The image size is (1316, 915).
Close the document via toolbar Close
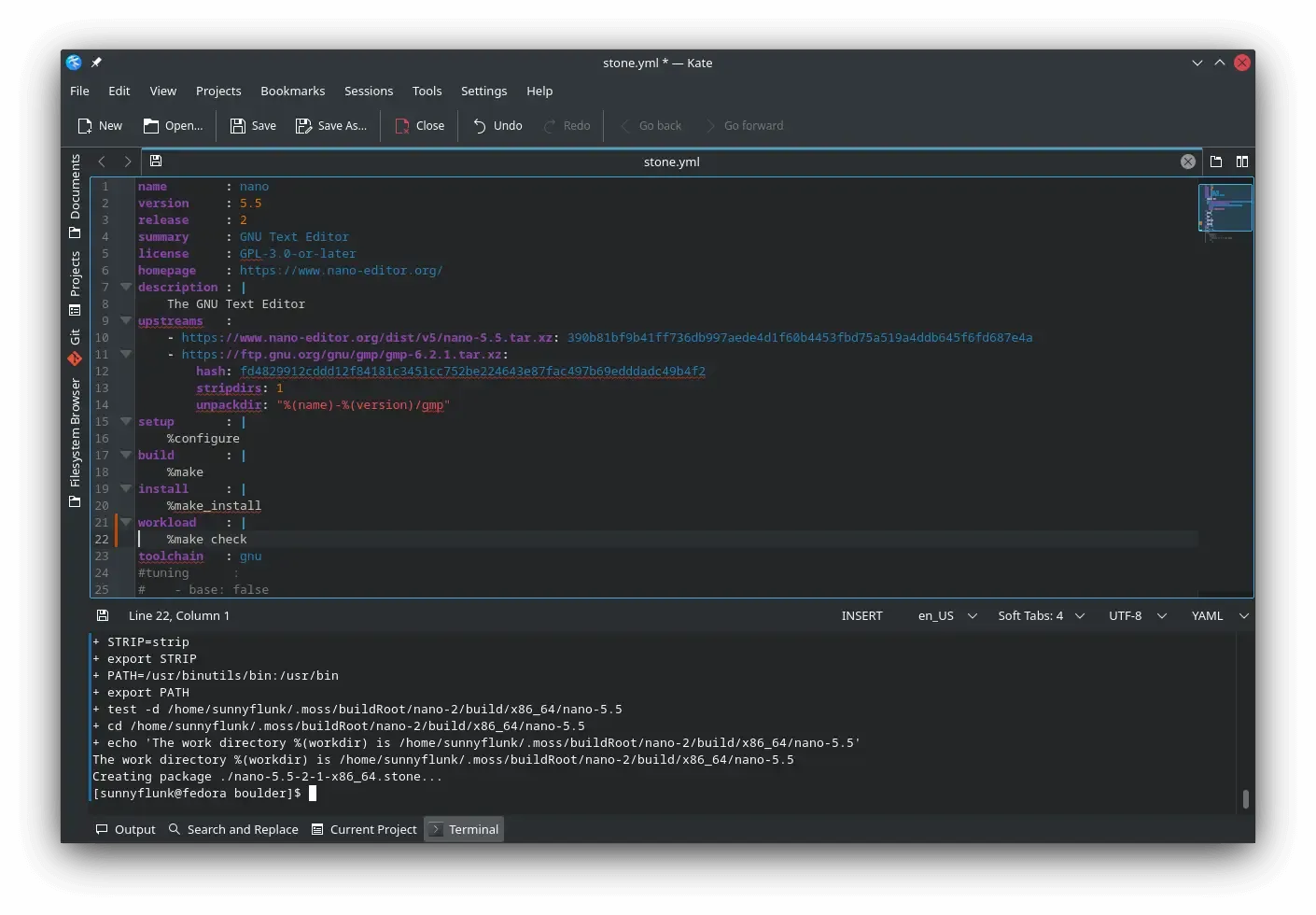420,126
